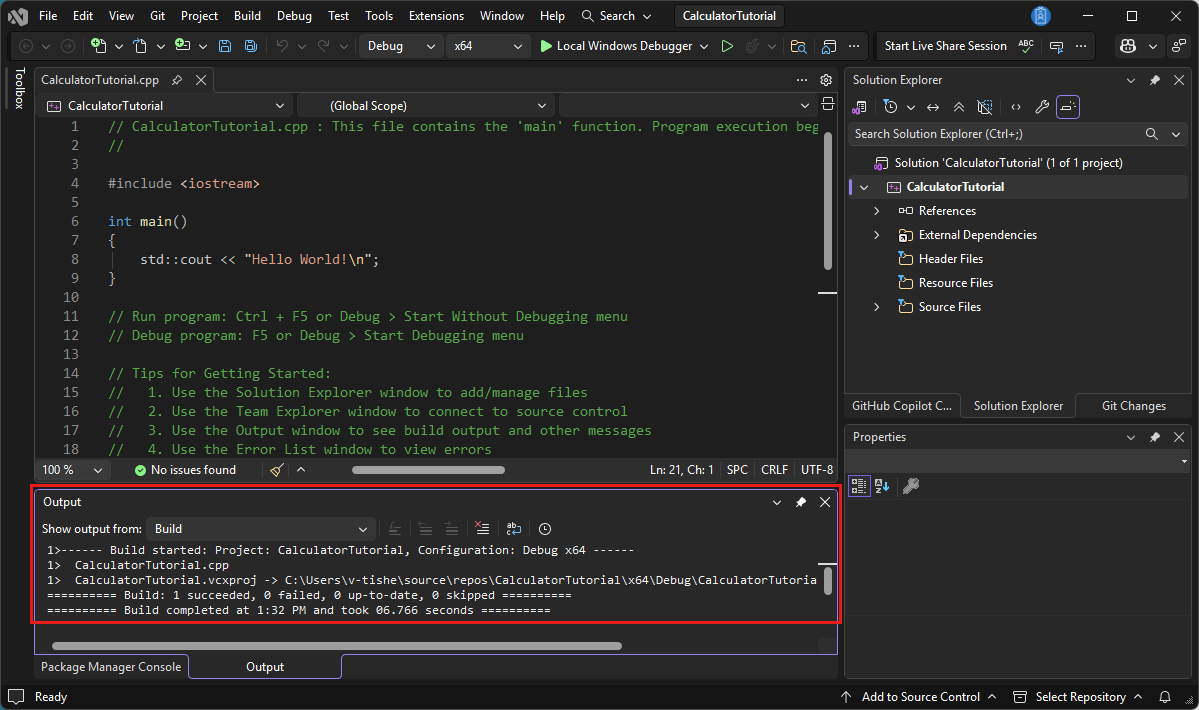The height and width of the screenshot is (710, 1199).
Task: Expand the Source Files node
Action: click(x=876, y=306)
